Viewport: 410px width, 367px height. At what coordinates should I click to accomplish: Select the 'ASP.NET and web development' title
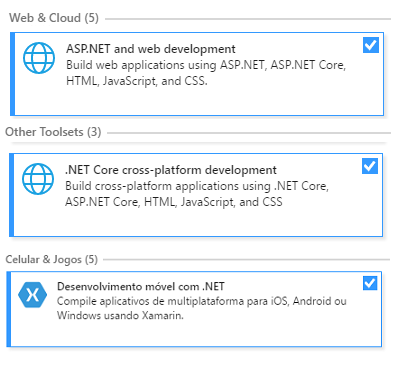tap(151, 49)
